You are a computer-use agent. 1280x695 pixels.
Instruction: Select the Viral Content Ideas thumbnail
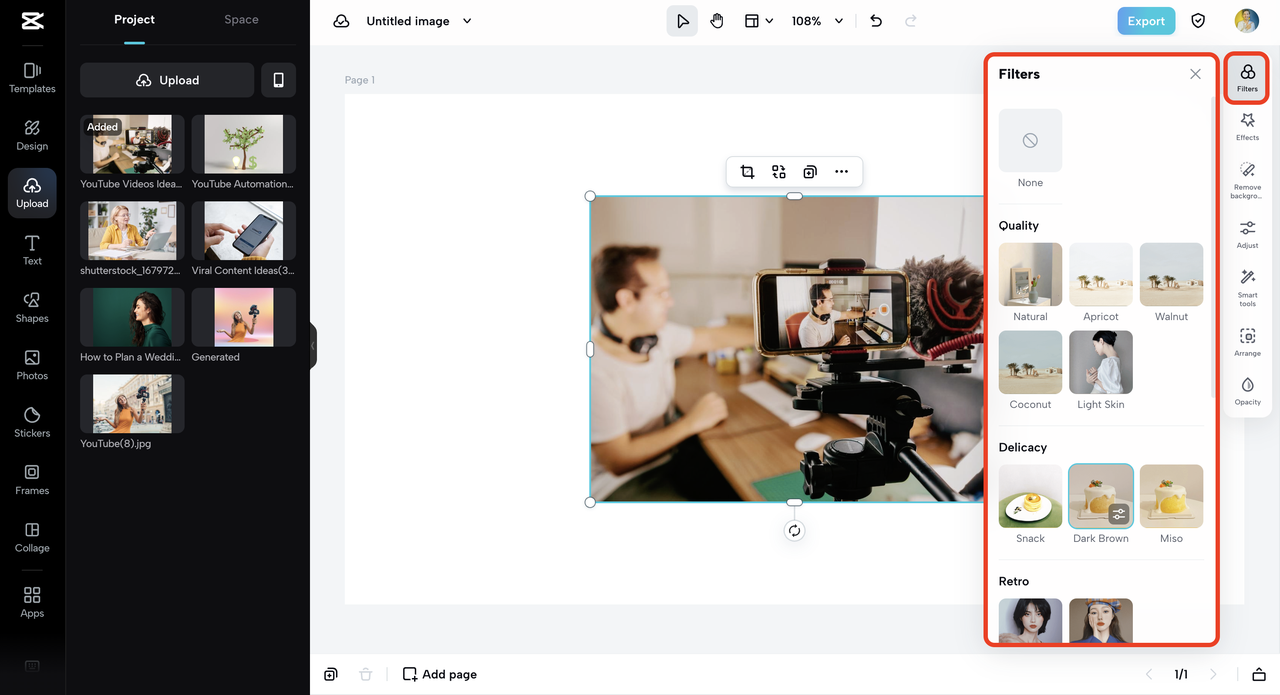[x=243, y=231]
